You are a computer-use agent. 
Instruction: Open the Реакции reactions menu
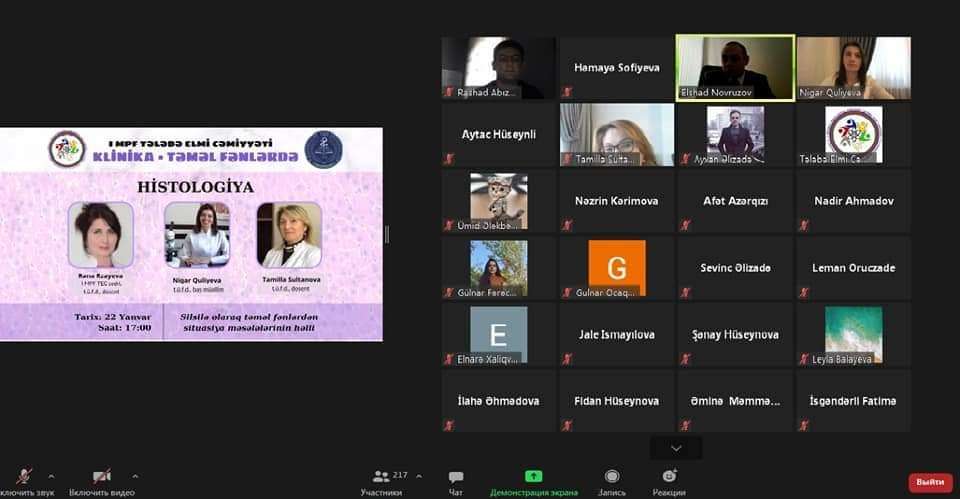pyautogui.click(x=669, y=481)
